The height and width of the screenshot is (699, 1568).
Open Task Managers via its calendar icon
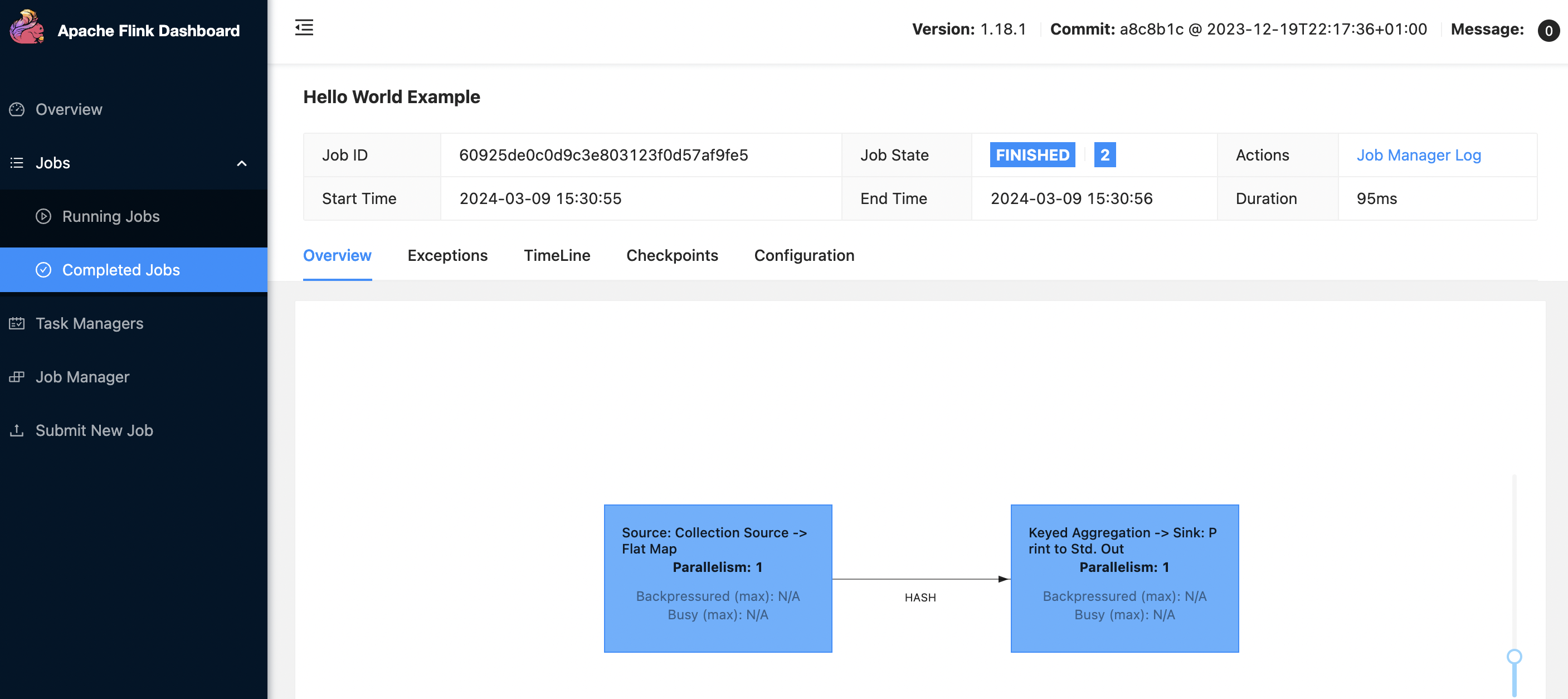pos(17,323)
